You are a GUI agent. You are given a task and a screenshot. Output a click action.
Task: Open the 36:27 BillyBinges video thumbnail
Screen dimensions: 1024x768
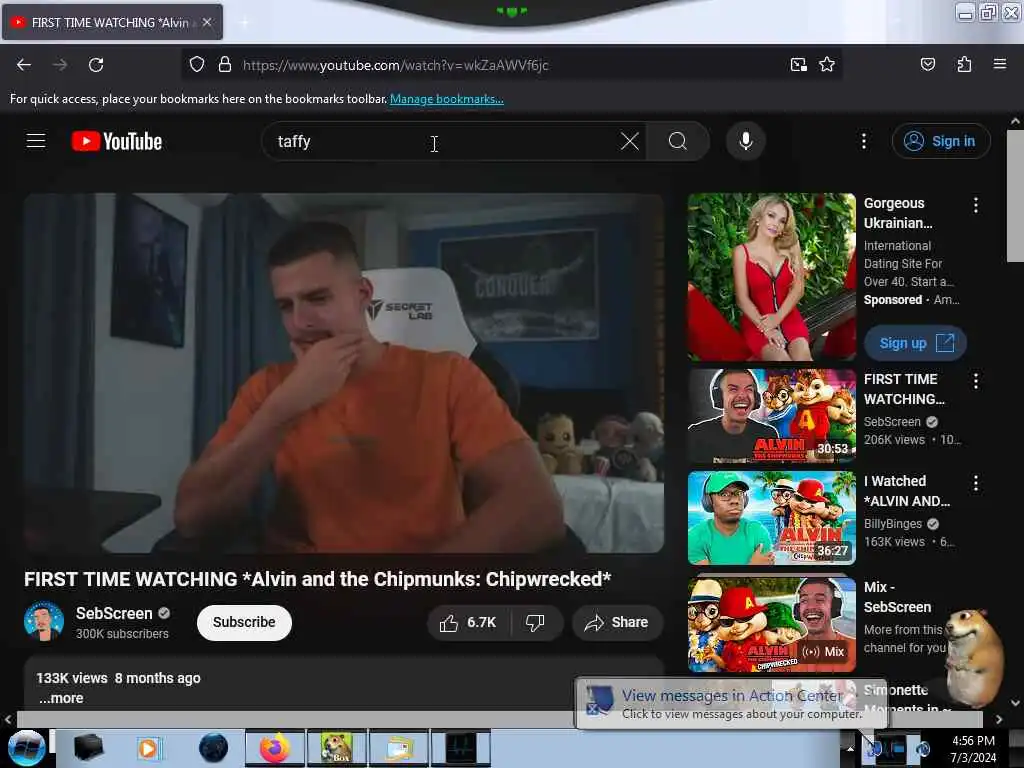[772, 518]
